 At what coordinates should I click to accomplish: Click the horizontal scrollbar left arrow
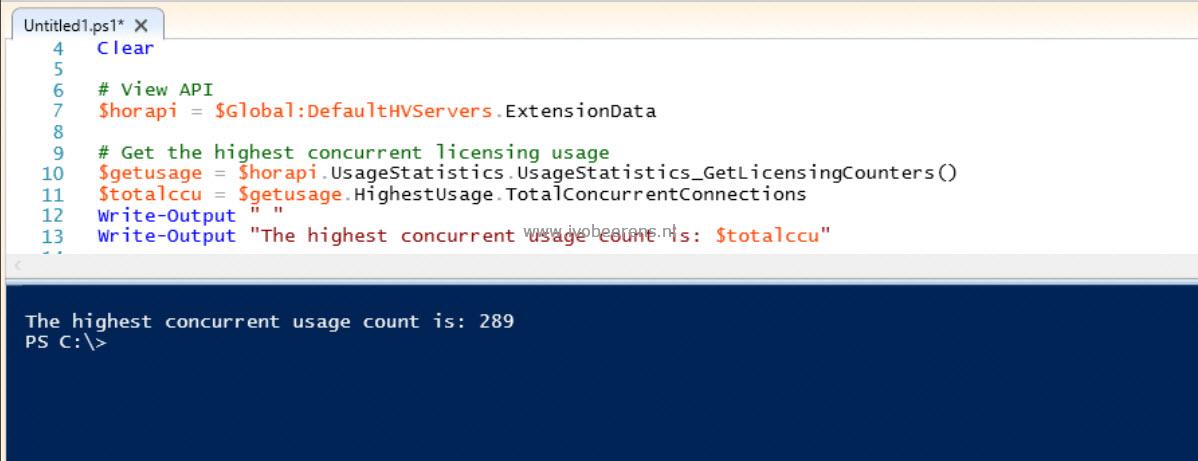(x=18, y=266)
